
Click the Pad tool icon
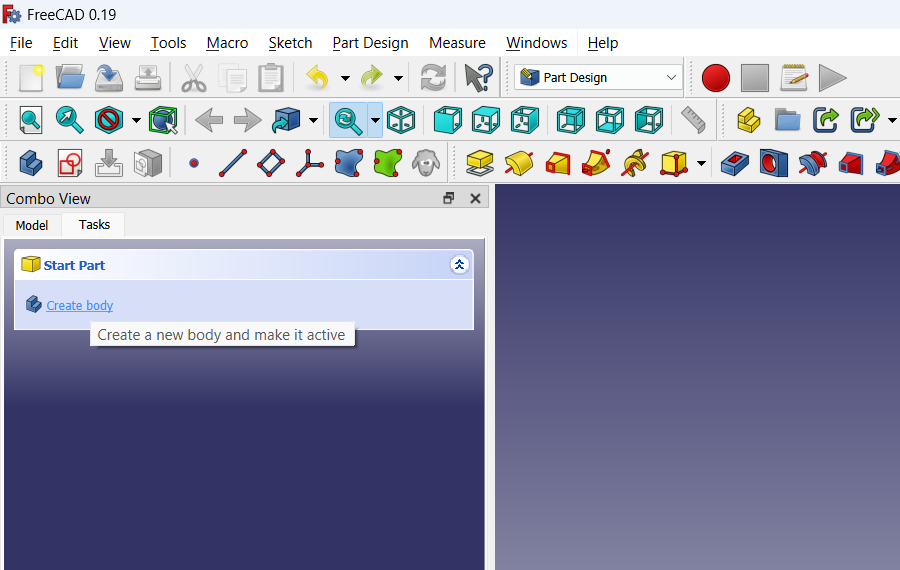click(480, 164)
